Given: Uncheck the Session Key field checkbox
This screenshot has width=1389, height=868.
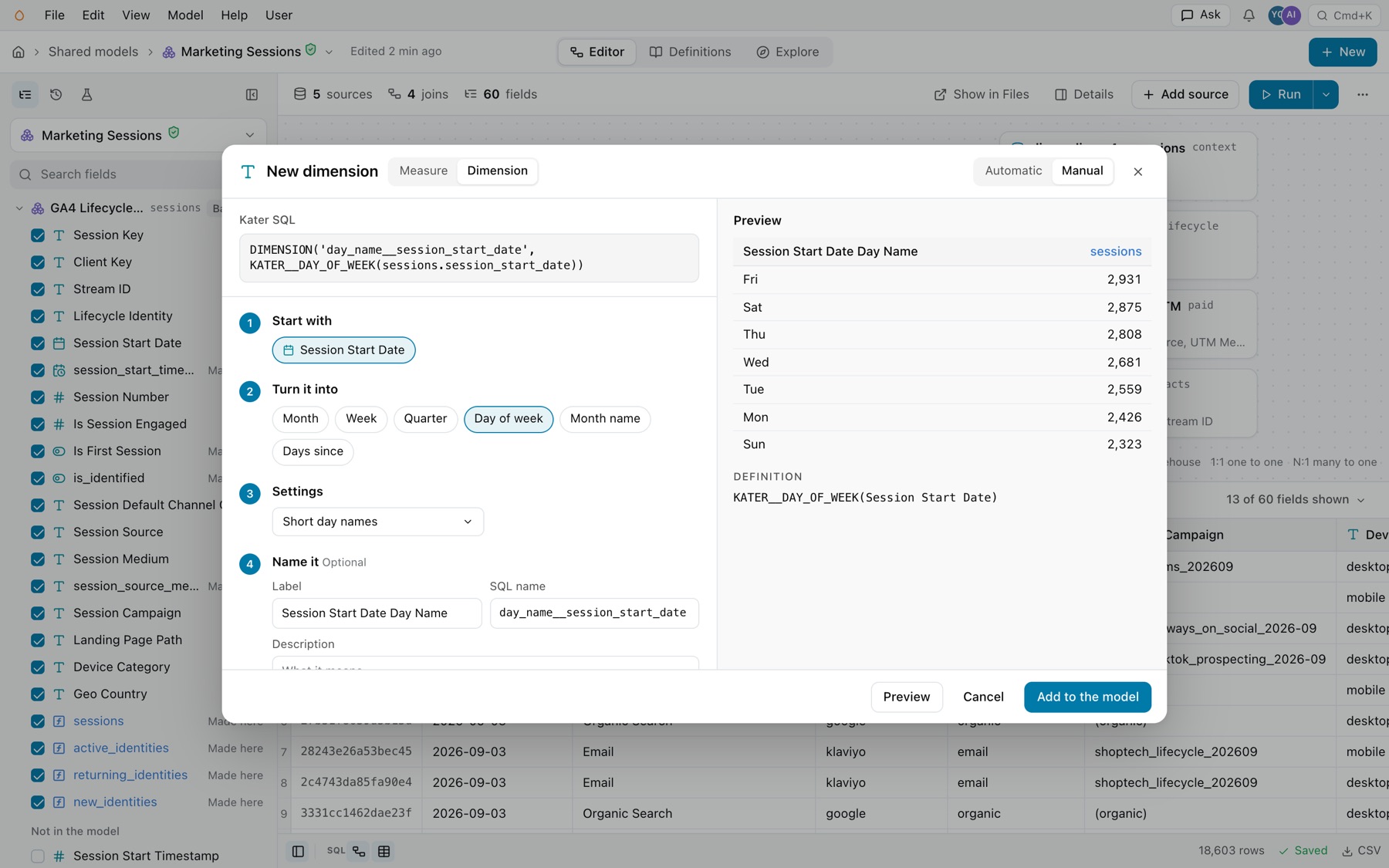Looking at the screenshot, I should [x=38, y=235].
